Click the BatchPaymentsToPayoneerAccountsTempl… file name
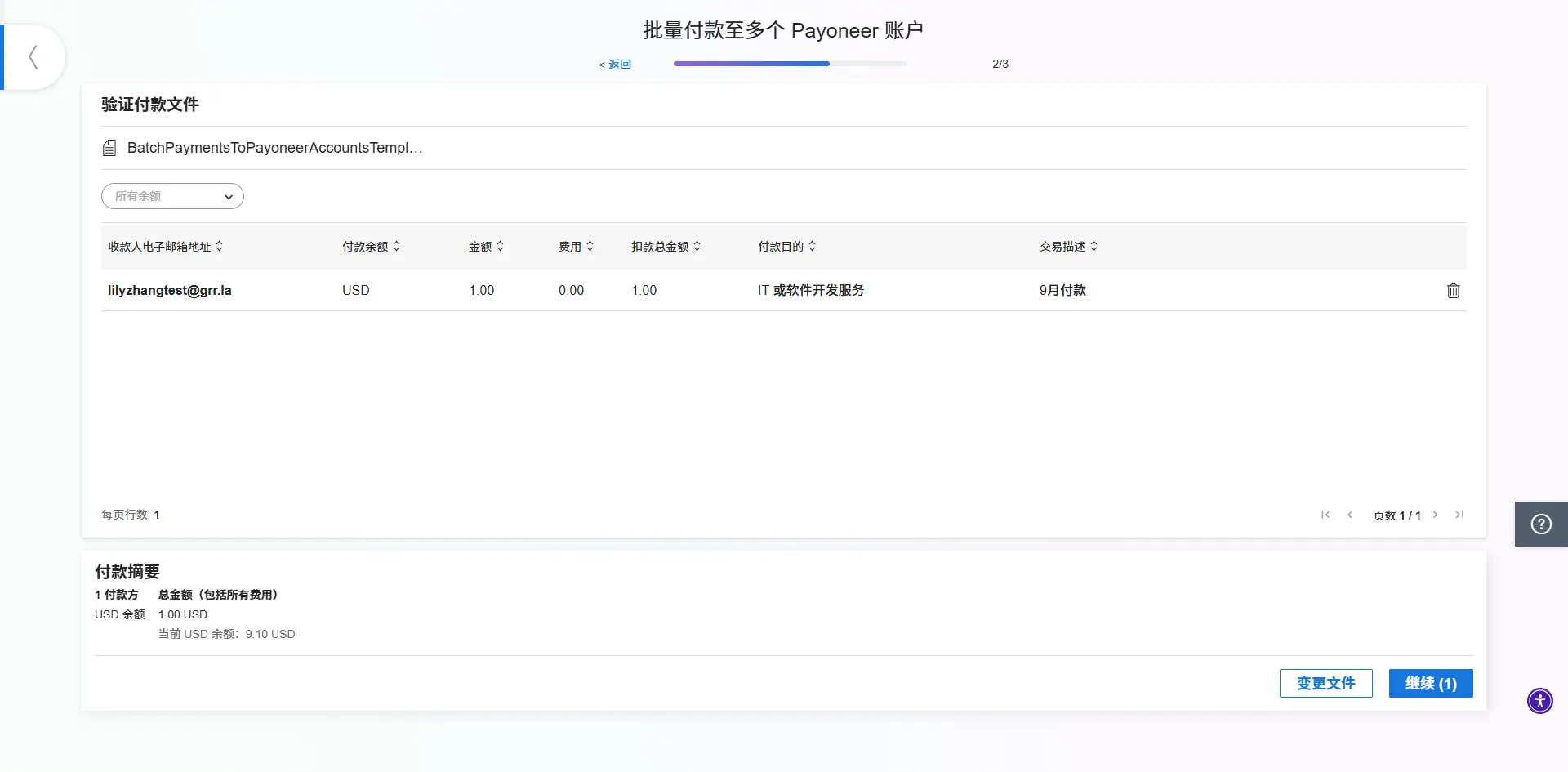 point(275,148)
